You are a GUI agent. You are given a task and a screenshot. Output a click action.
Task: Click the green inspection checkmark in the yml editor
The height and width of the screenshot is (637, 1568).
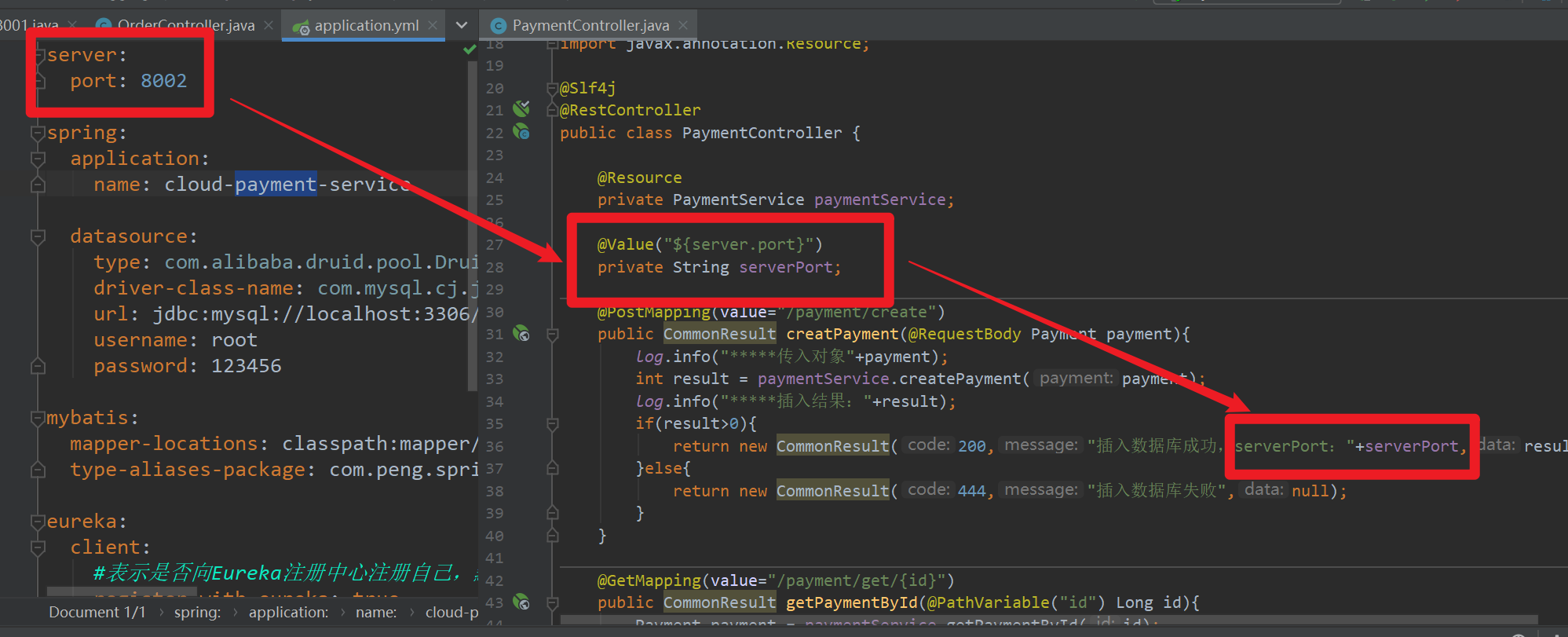tap(470, 49)
